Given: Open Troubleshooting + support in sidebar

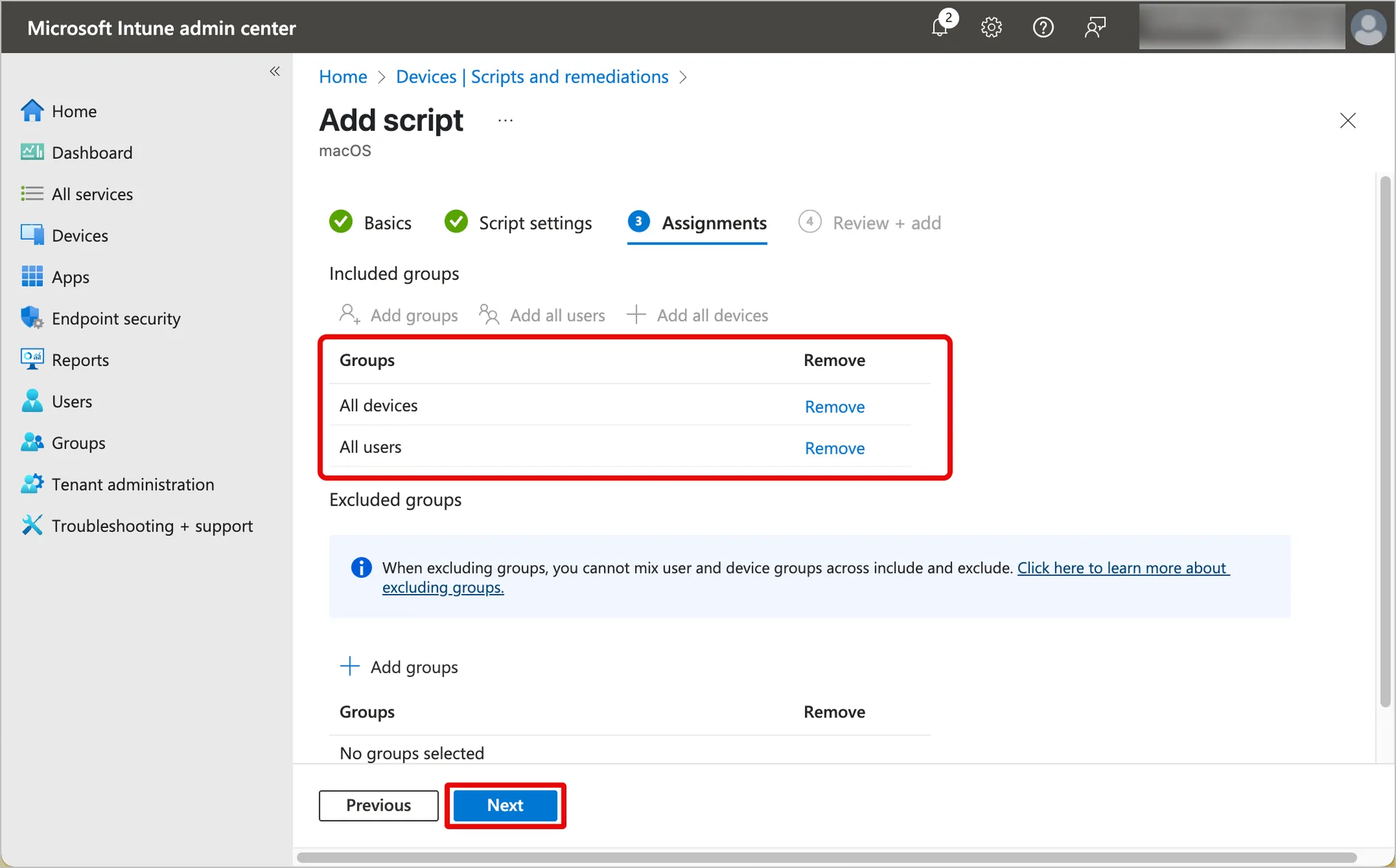Looking at the screenshot, I should tap(151, 526).
